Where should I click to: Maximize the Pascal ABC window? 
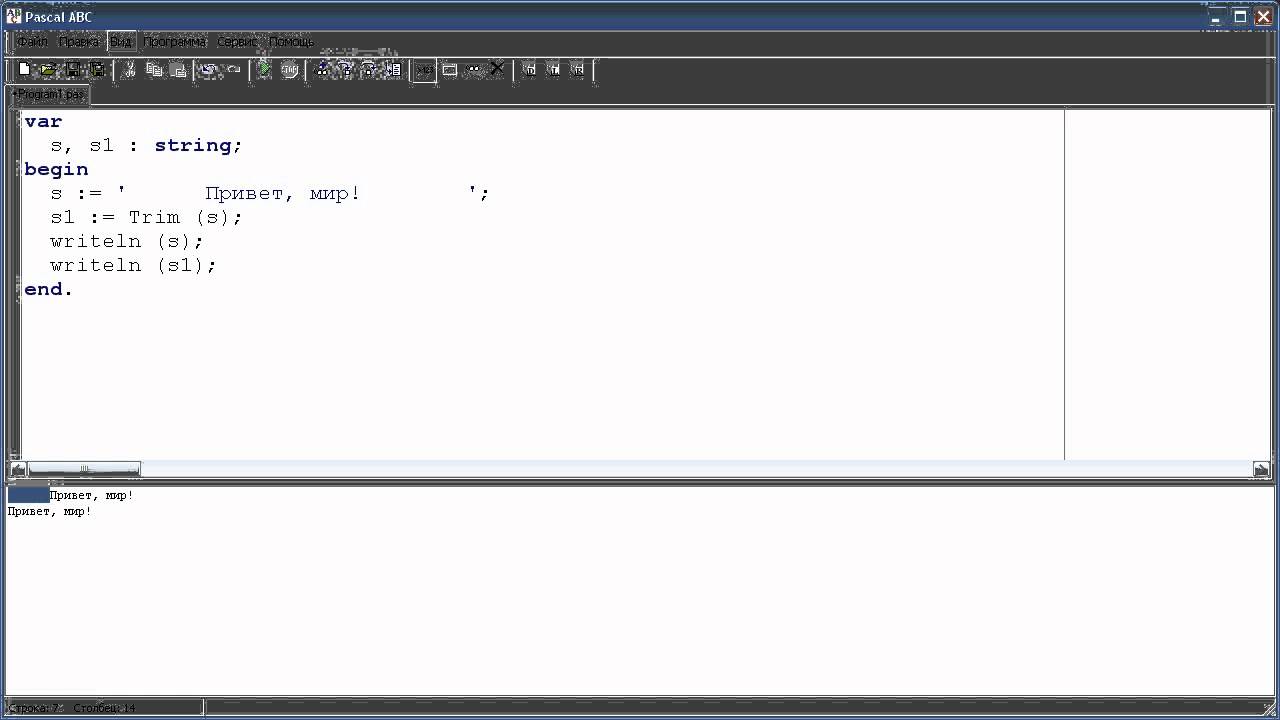(x=1240, y=16)
